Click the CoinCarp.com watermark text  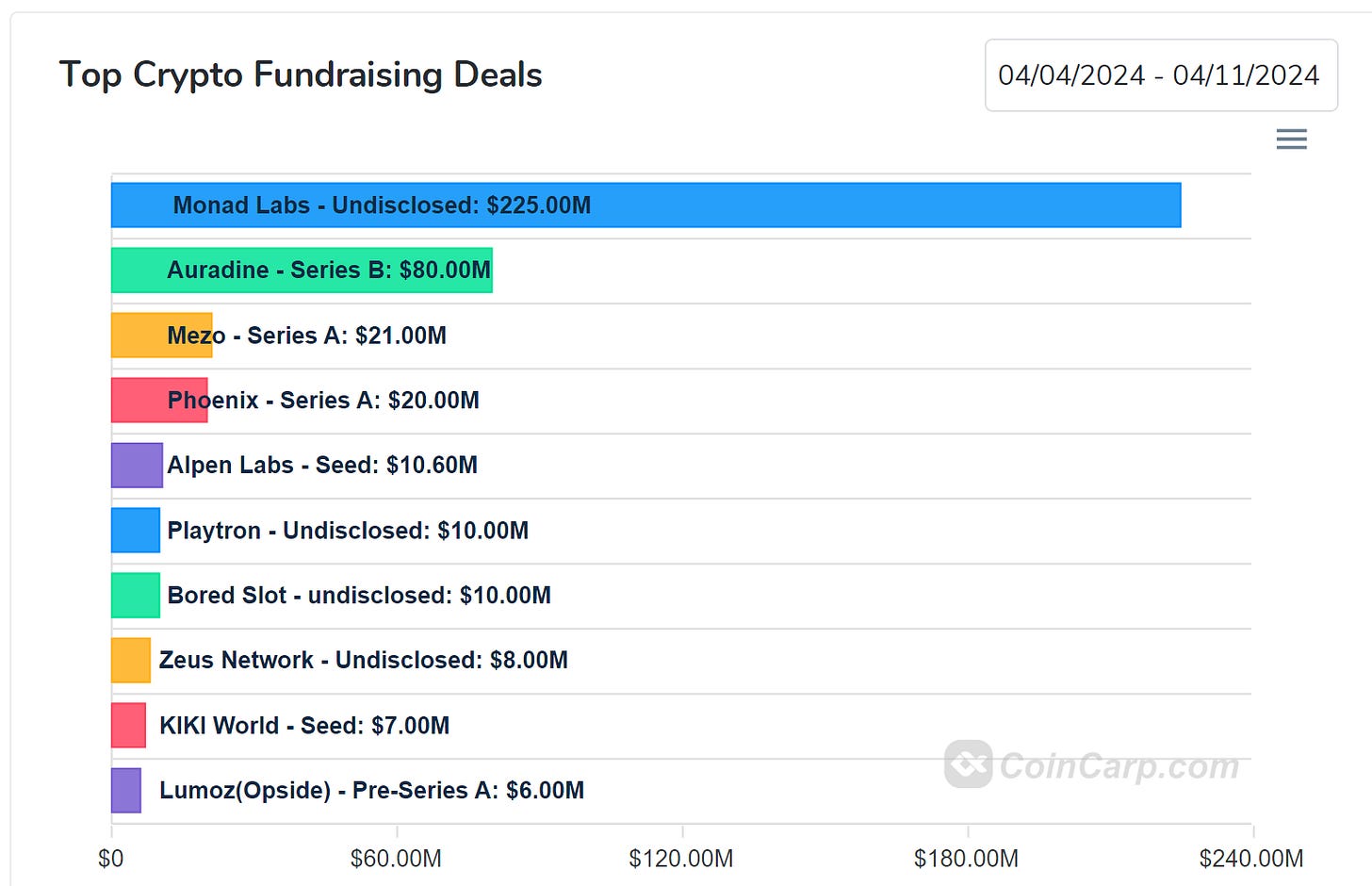coord(1119,766)
